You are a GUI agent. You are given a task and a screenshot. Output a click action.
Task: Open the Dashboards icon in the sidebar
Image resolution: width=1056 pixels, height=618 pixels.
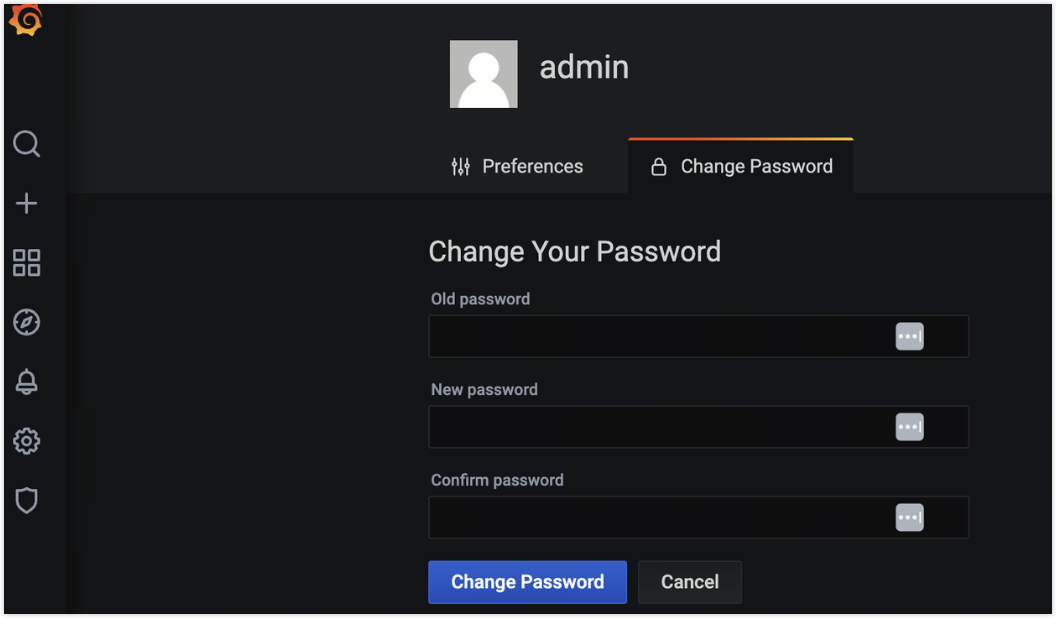[26, 263]
